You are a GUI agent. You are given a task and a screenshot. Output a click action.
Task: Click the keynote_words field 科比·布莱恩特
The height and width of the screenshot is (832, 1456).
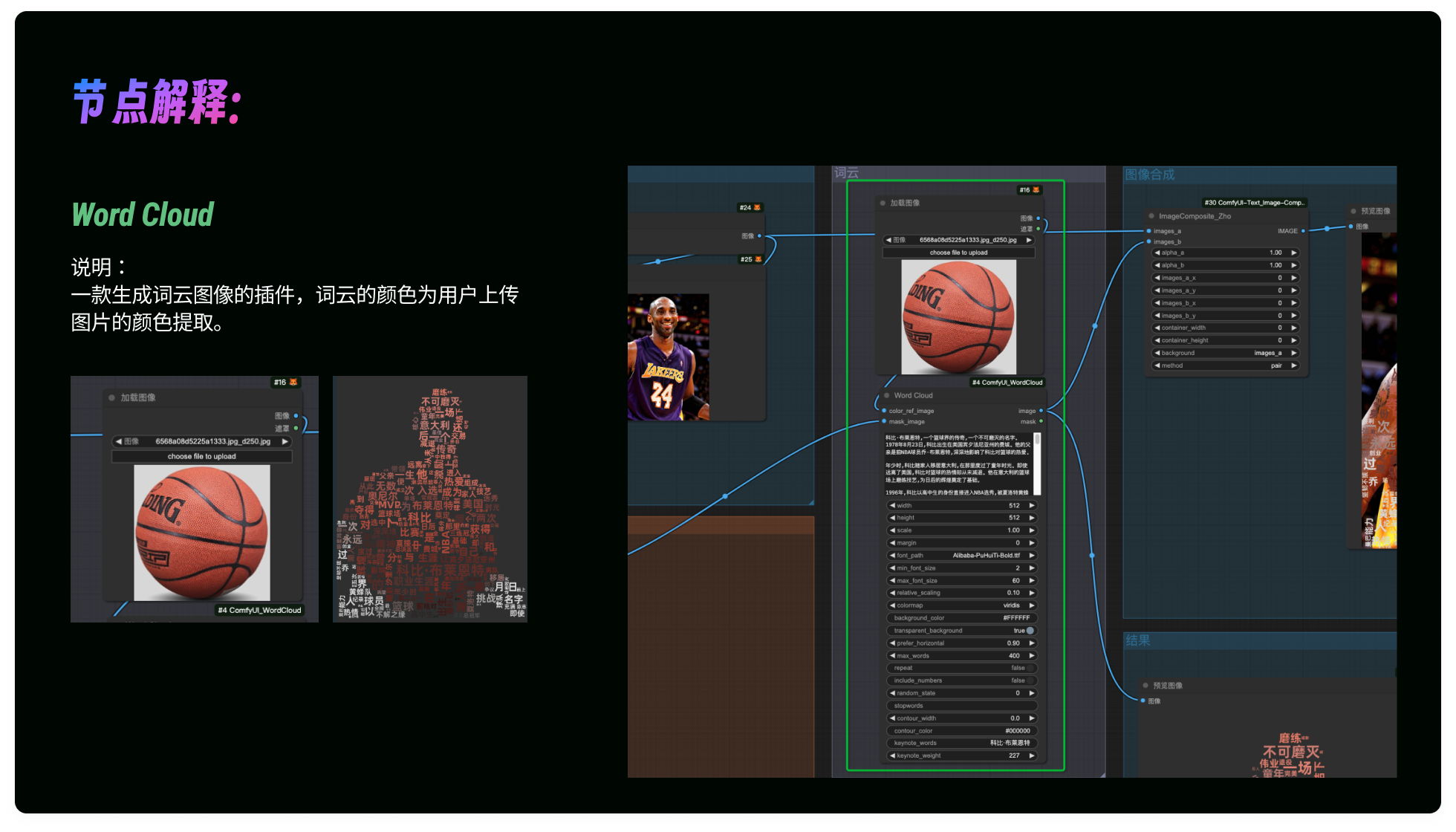(961, 743)
